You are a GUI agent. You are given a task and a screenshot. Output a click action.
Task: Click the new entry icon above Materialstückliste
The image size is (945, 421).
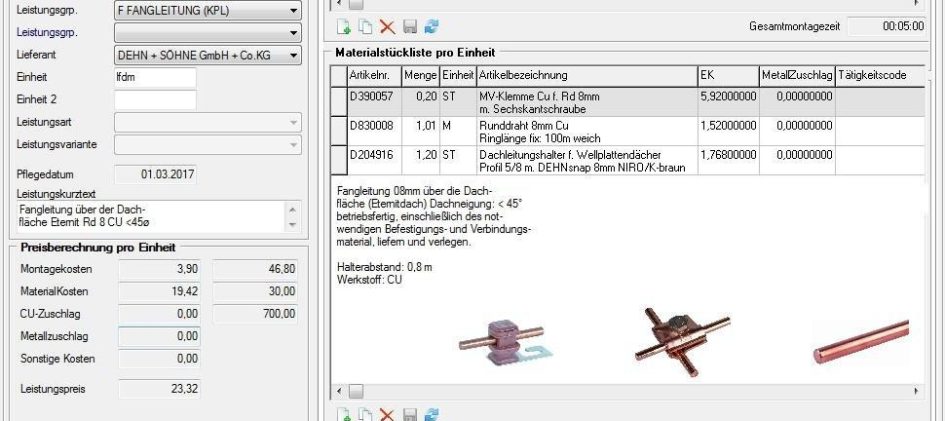(343, 27)
